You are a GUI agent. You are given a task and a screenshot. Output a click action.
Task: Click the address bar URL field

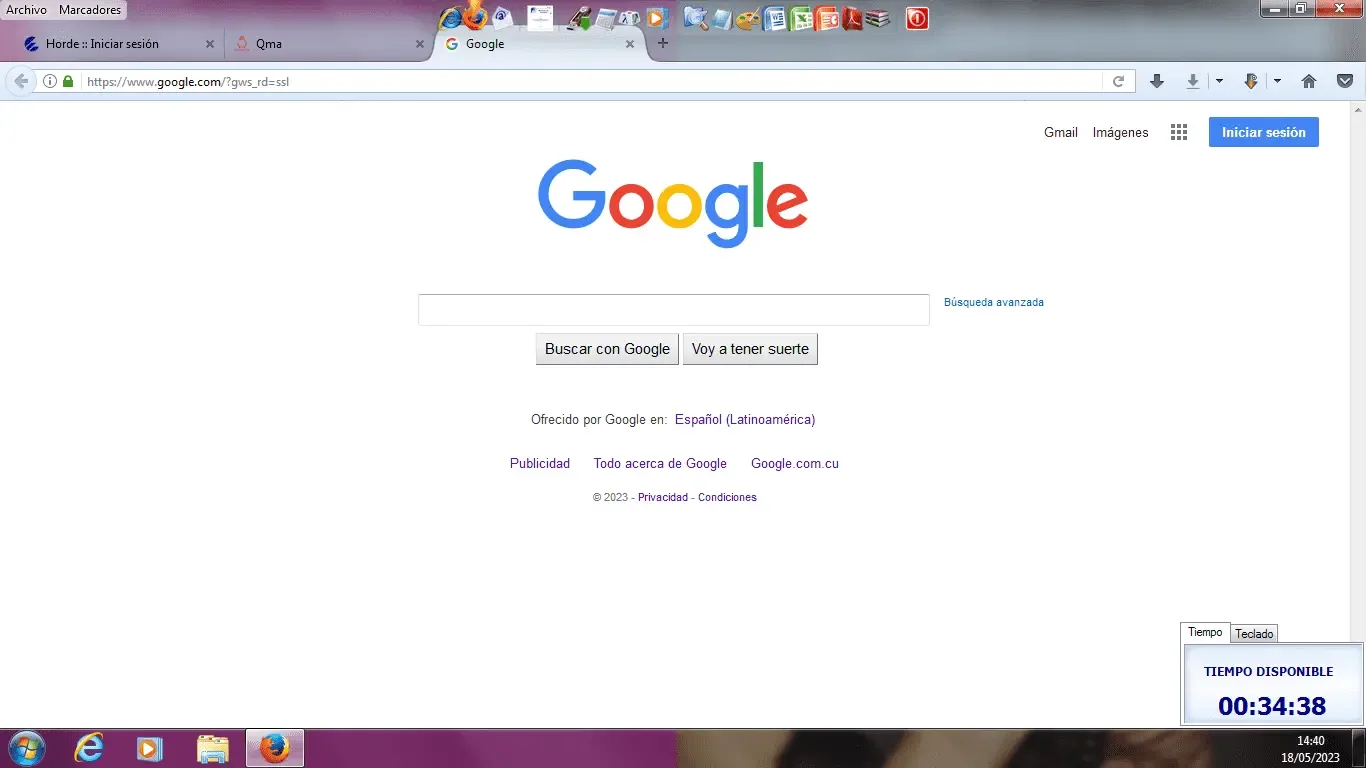click(x=590, y=82)
